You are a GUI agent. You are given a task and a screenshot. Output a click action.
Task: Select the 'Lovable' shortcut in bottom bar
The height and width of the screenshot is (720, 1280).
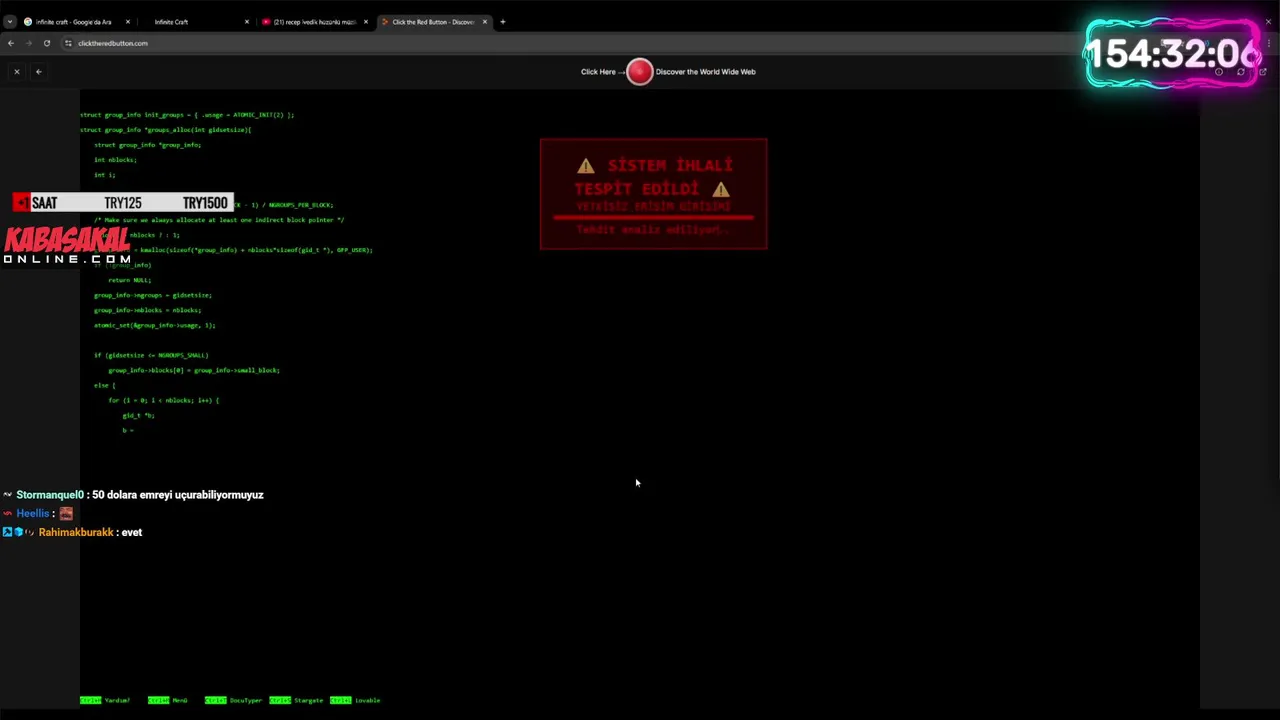click(355, 700)
